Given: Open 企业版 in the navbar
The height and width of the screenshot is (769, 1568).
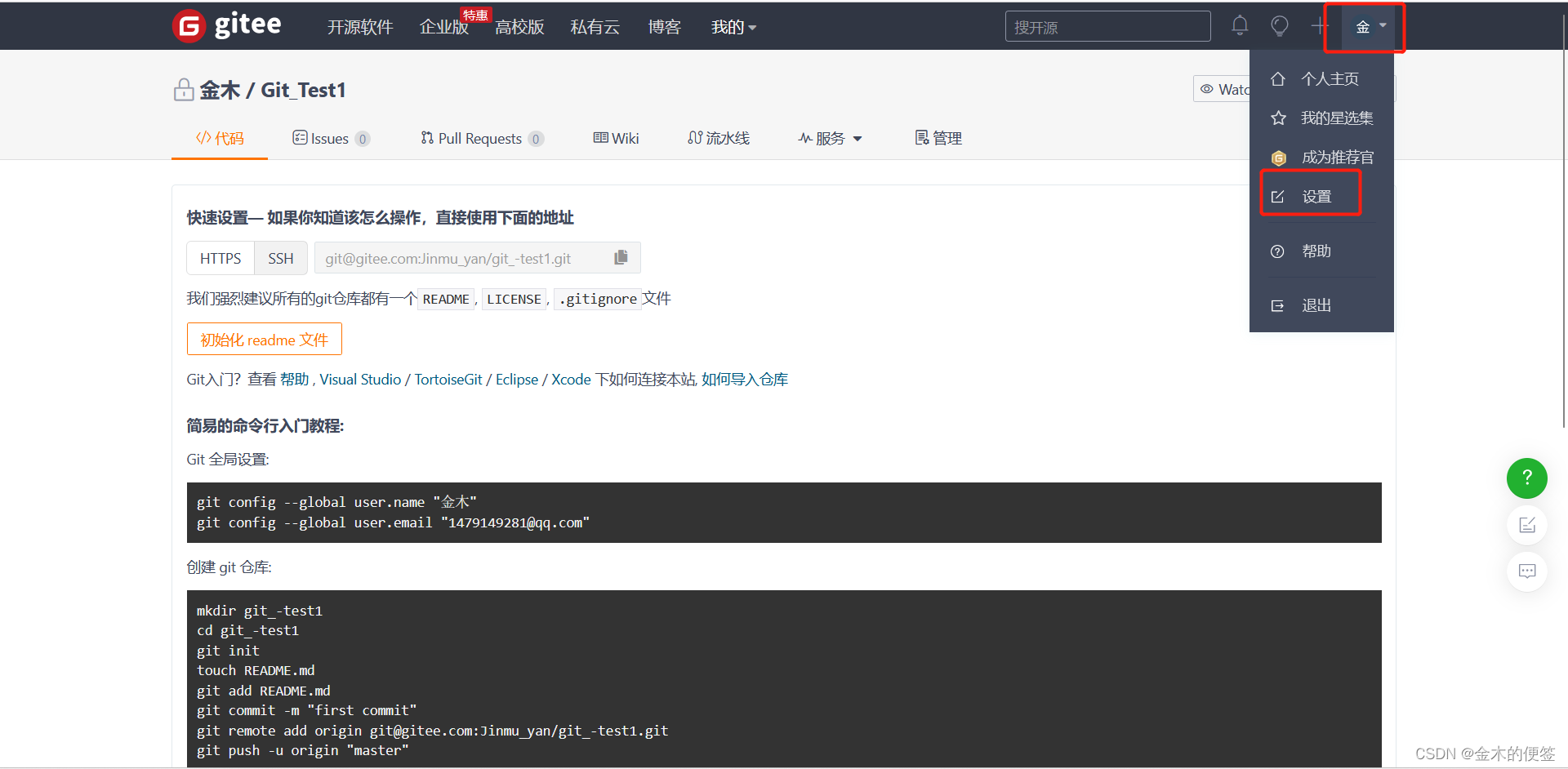Looking at the screenshot, I should click(x=444, y=28).
